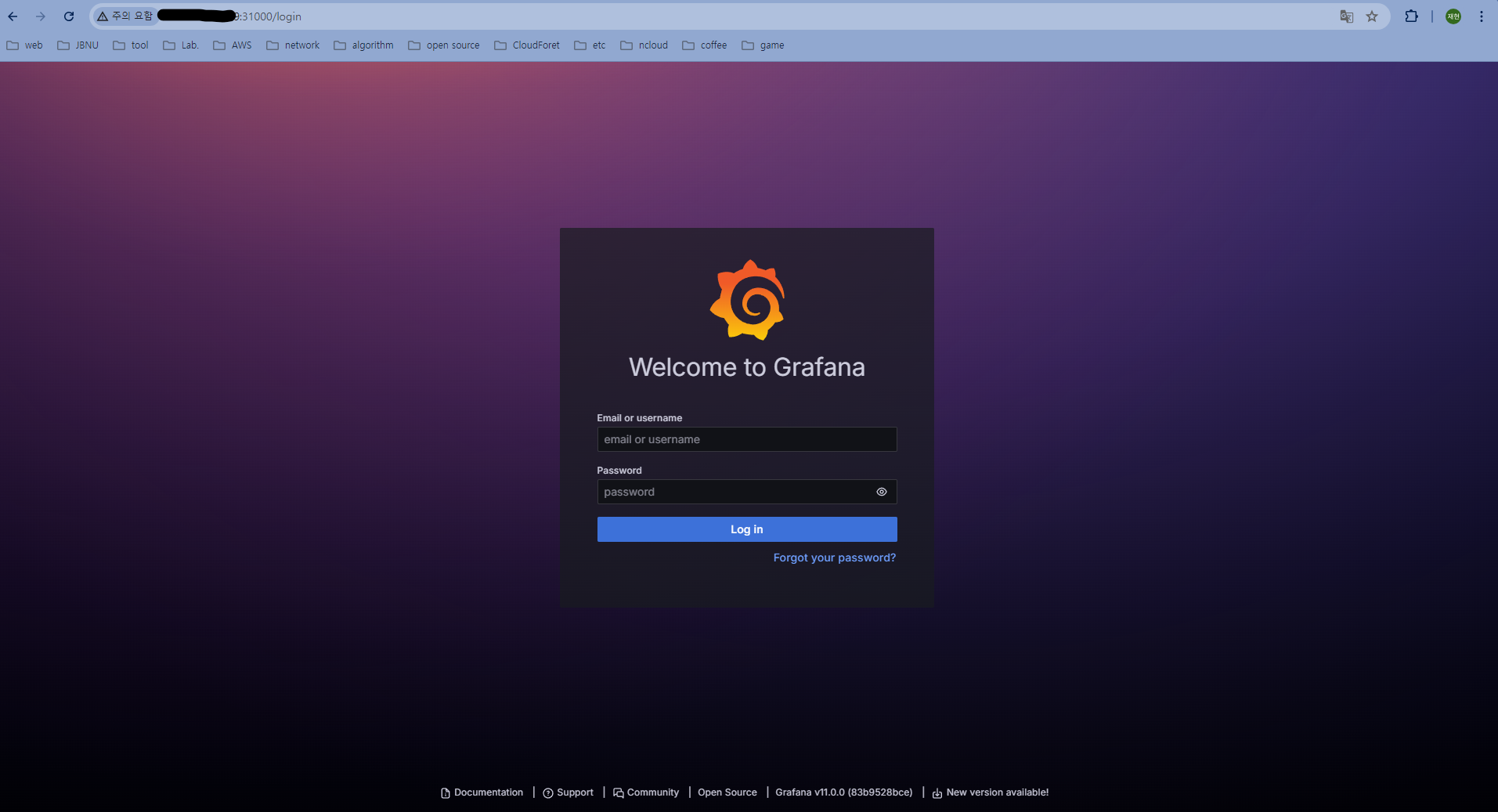1498x812 pixels.
Task: Open the AWS bookmarks folder
Action: tap(233, 45)
